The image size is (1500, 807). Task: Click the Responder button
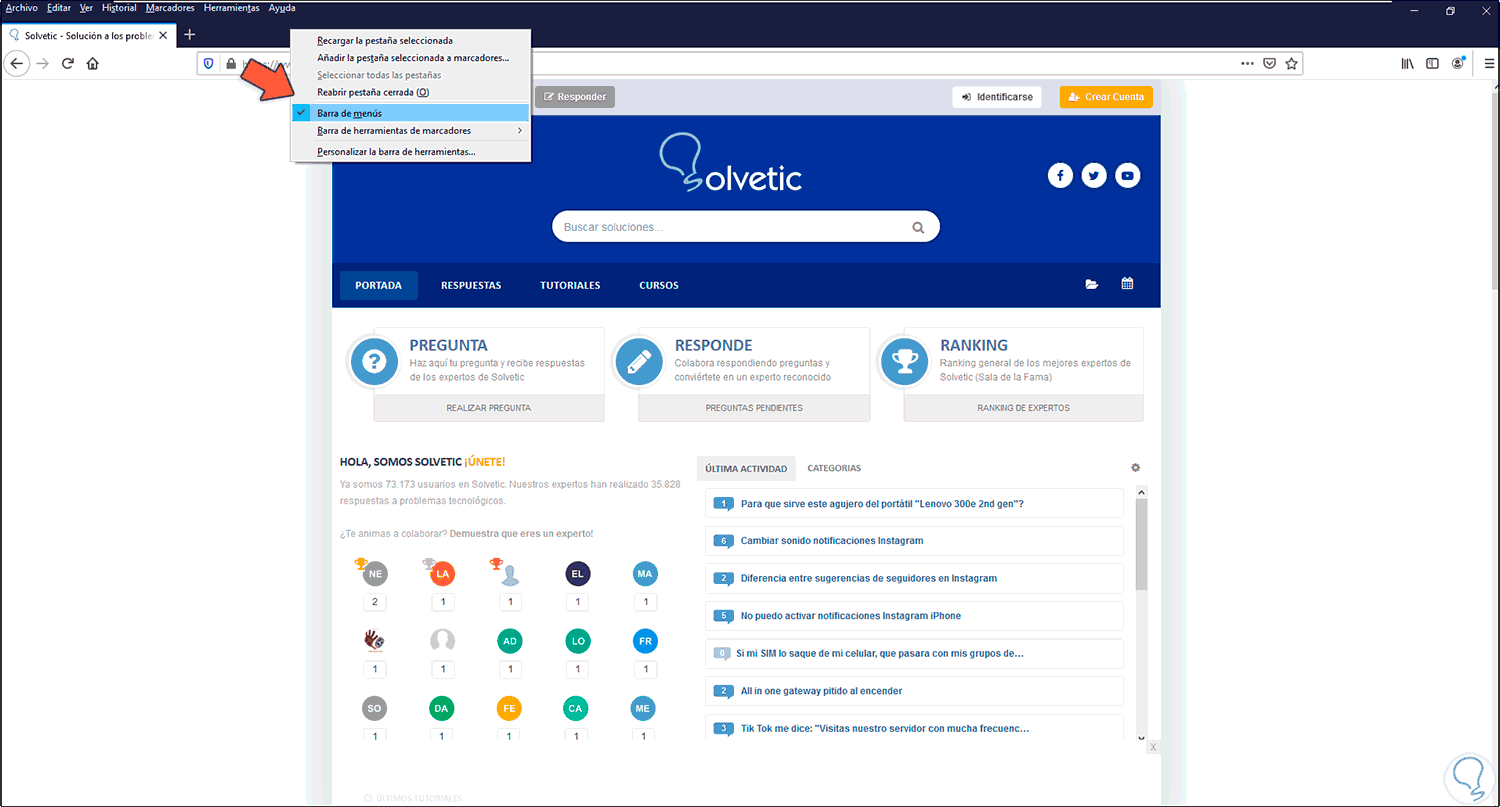pos(575,97)
